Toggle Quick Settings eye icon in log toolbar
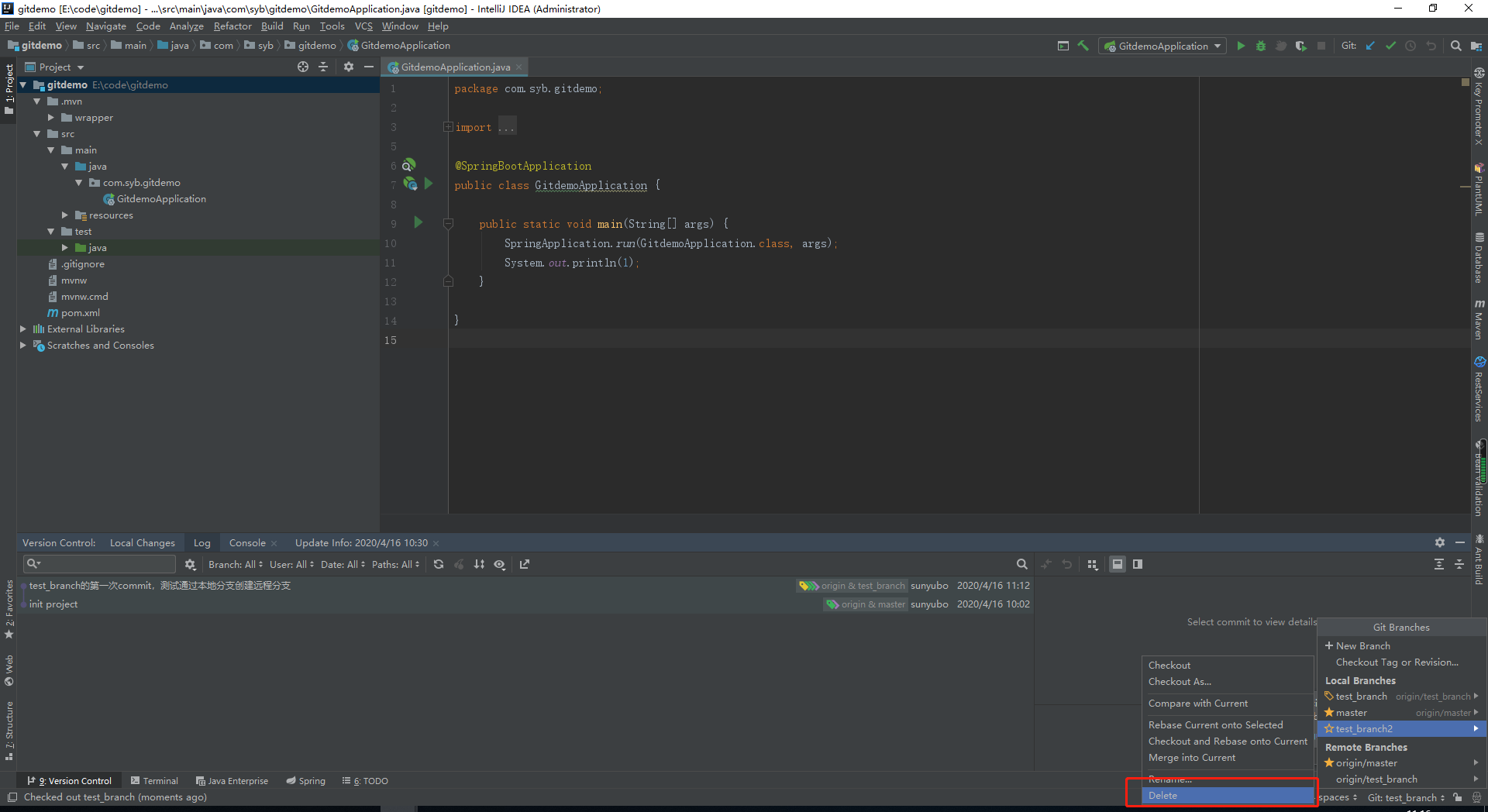The image size is (1488, 812). pos(500,564)
